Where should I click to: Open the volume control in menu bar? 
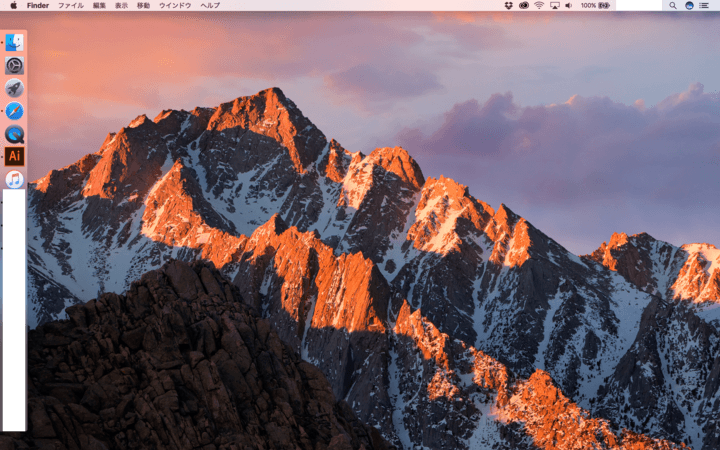pos(568,6)
